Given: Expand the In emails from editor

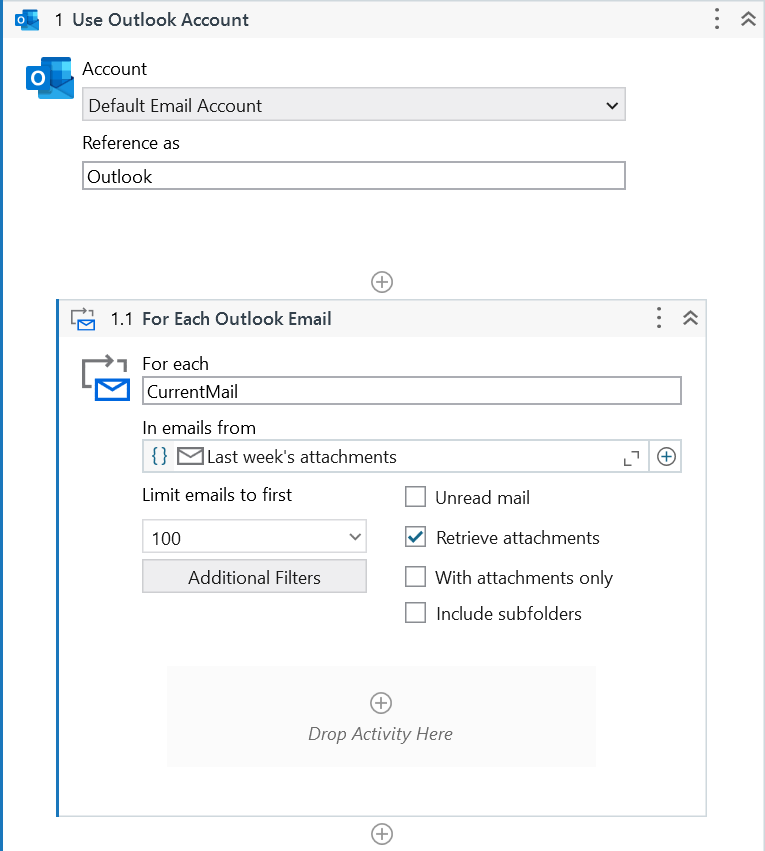Looking at the screenshot, I should tap(632, 458).
